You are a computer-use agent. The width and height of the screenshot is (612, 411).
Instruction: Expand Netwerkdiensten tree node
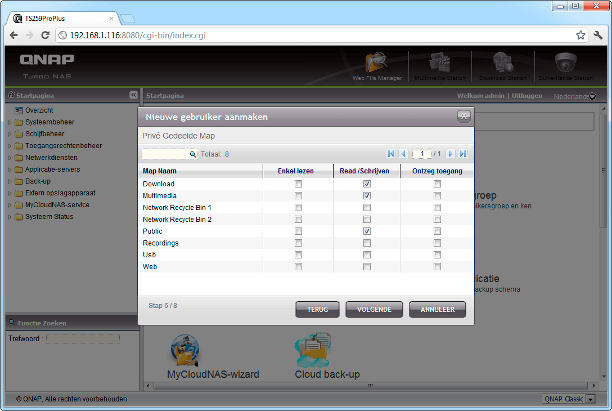click(x=10, y=158)
